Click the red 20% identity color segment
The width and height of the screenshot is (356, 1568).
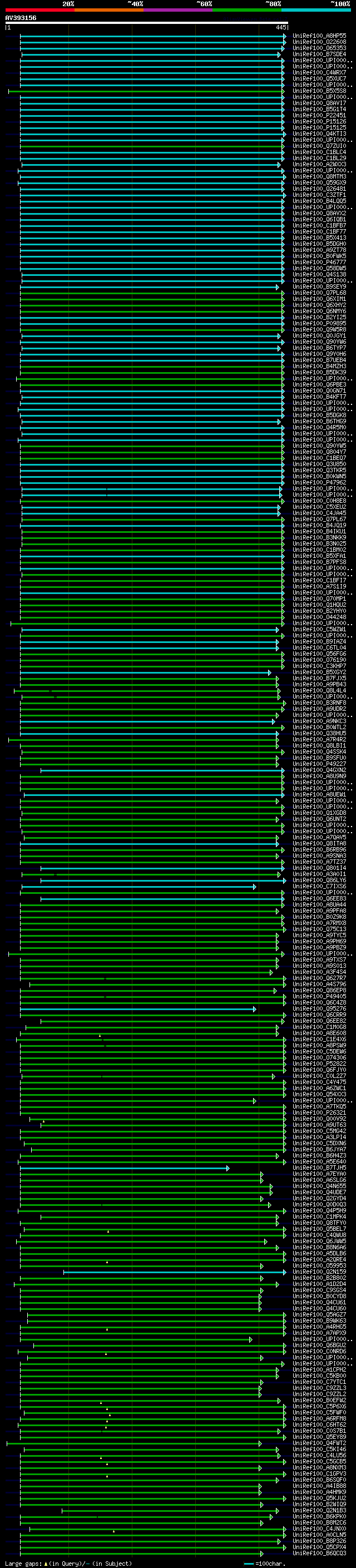click(x=39, y=10)
